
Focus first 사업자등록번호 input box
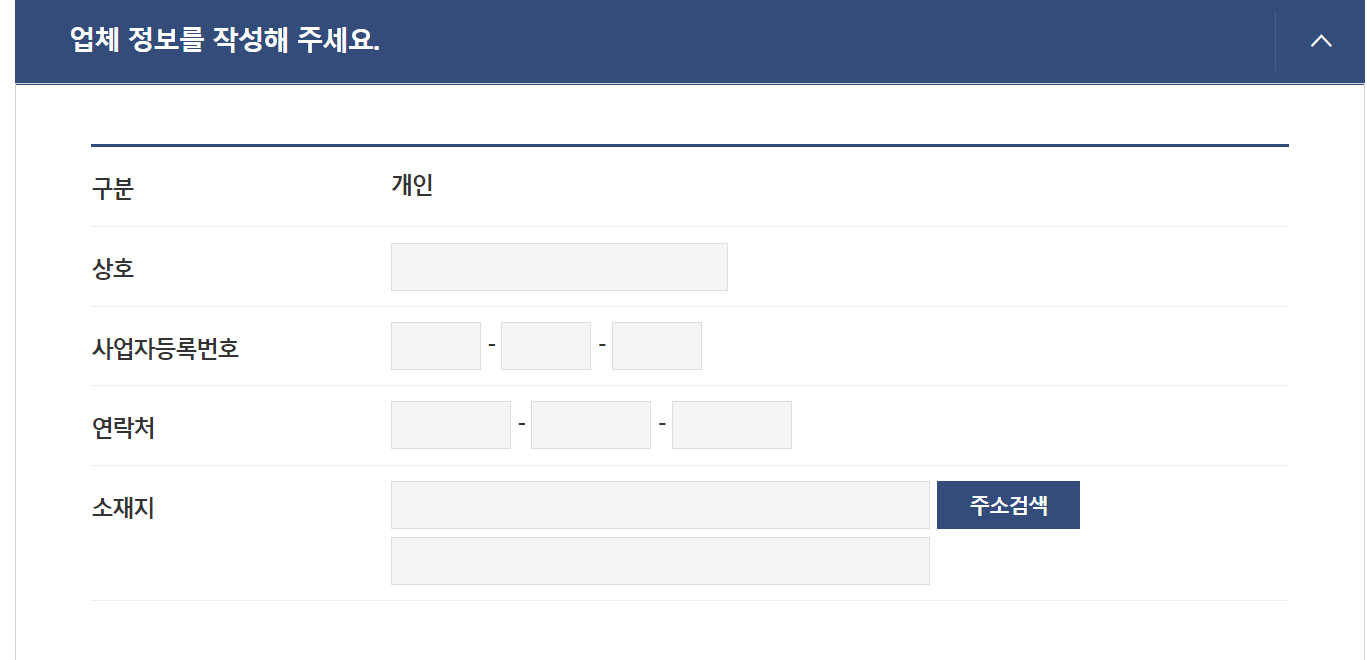point(436,346)
